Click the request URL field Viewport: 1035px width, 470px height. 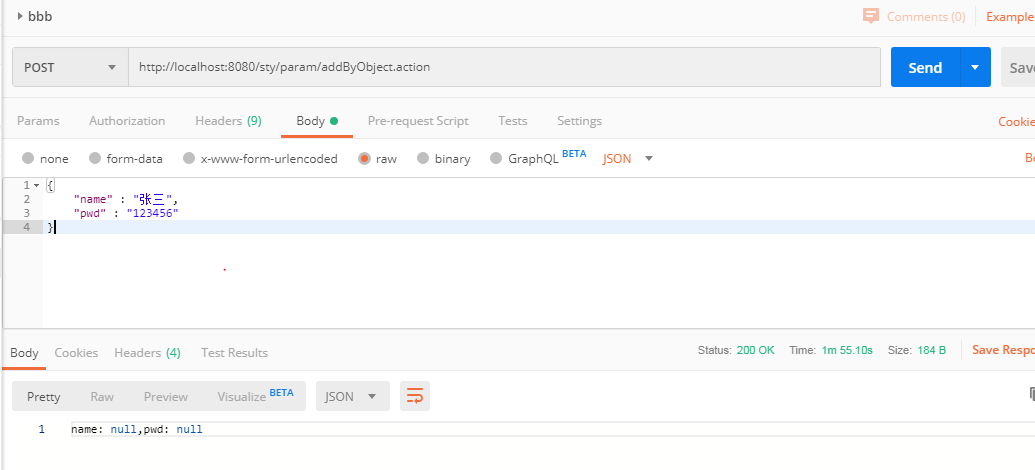pyautogui.click(x=504, y=67)
